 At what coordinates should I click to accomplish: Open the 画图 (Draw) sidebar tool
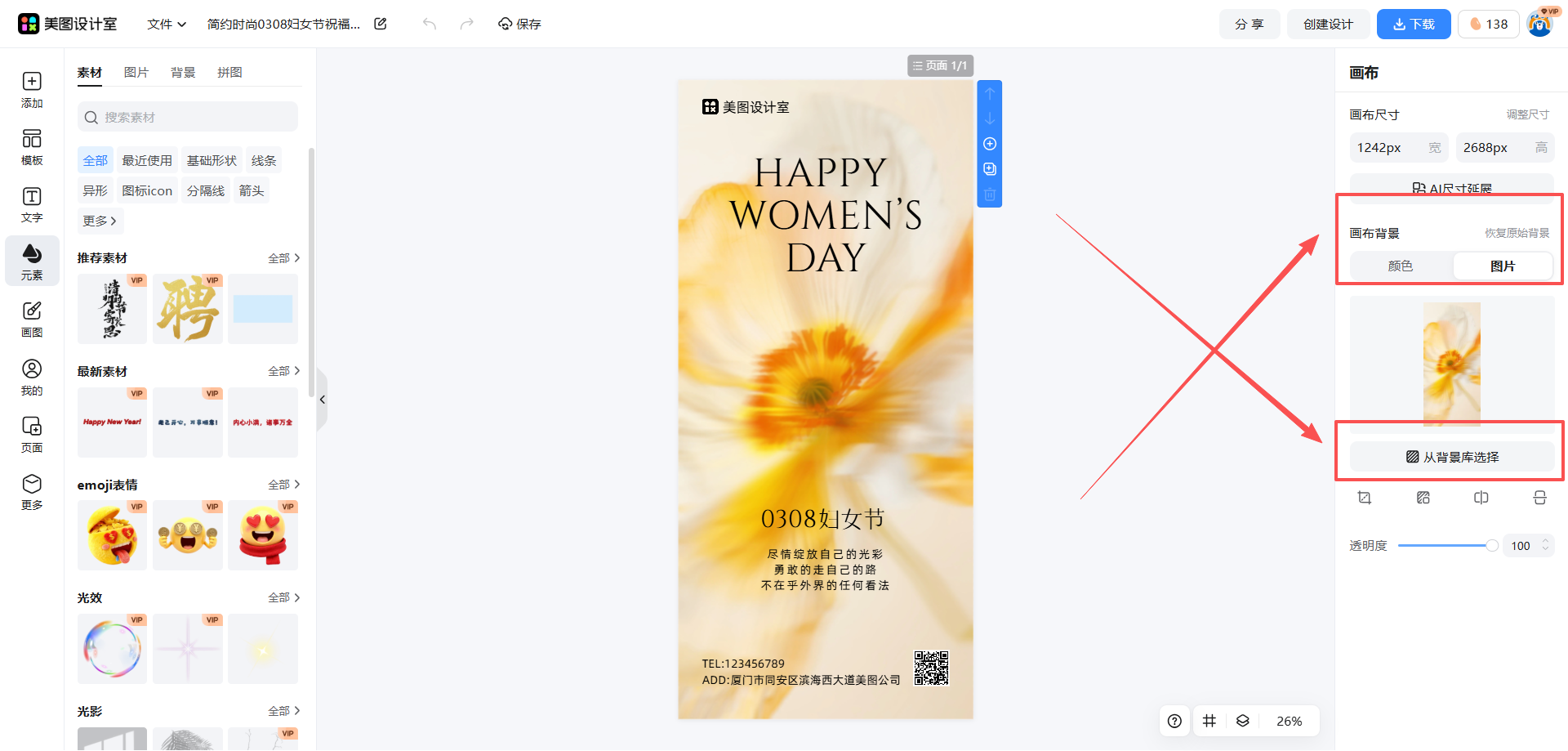32,319
